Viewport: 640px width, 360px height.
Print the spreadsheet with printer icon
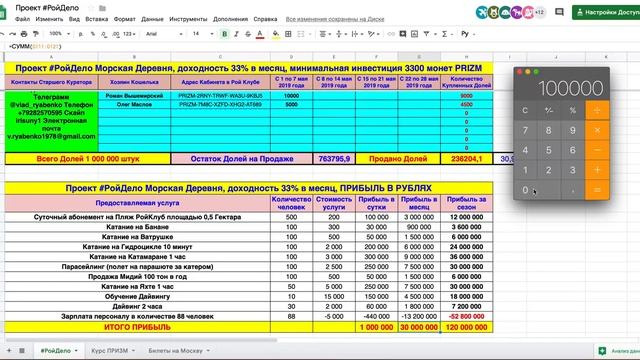point(24,34)
